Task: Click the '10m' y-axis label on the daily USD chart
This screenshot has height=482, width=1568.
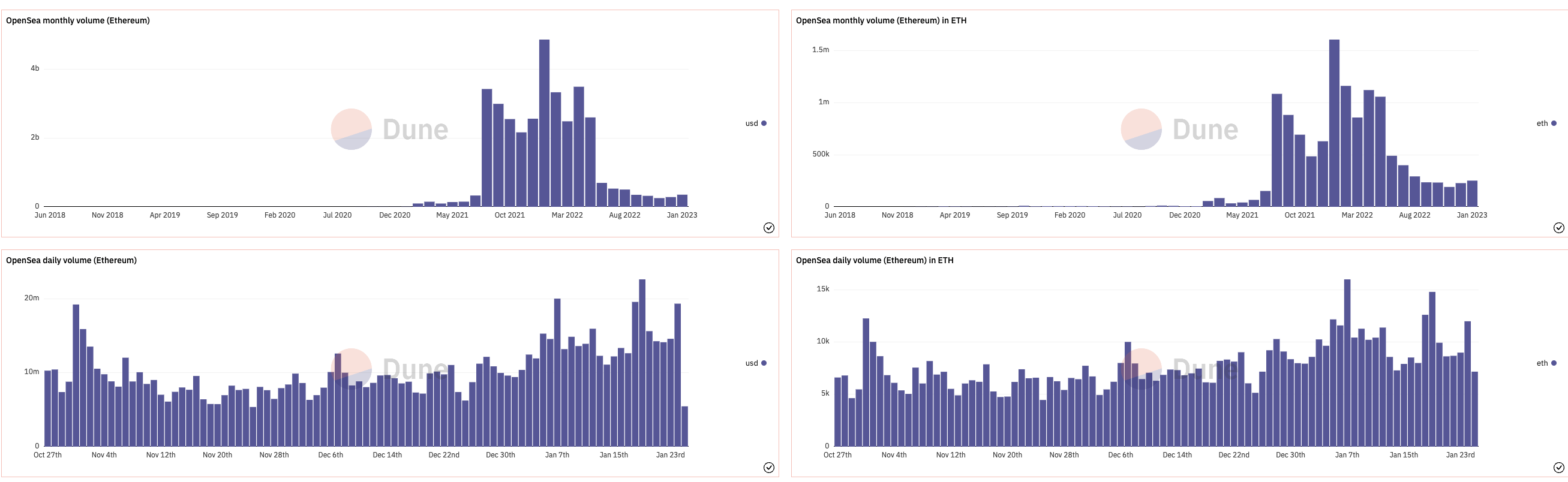Action: [32, 372]
